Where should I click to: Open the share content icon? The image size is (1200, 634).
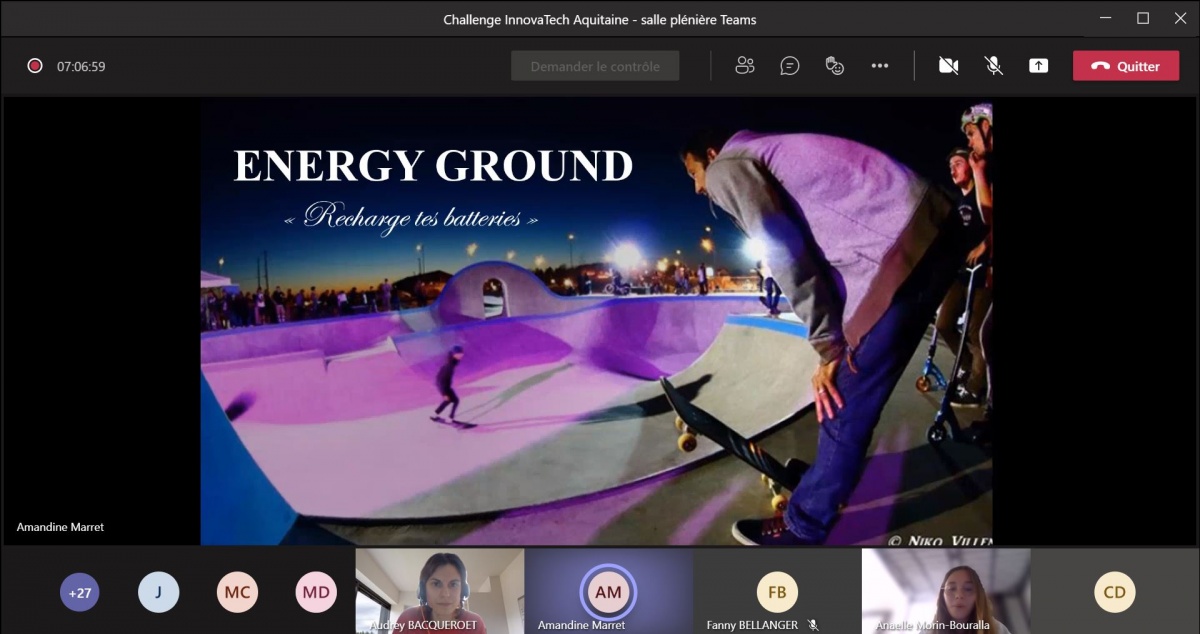(1039, 66)
